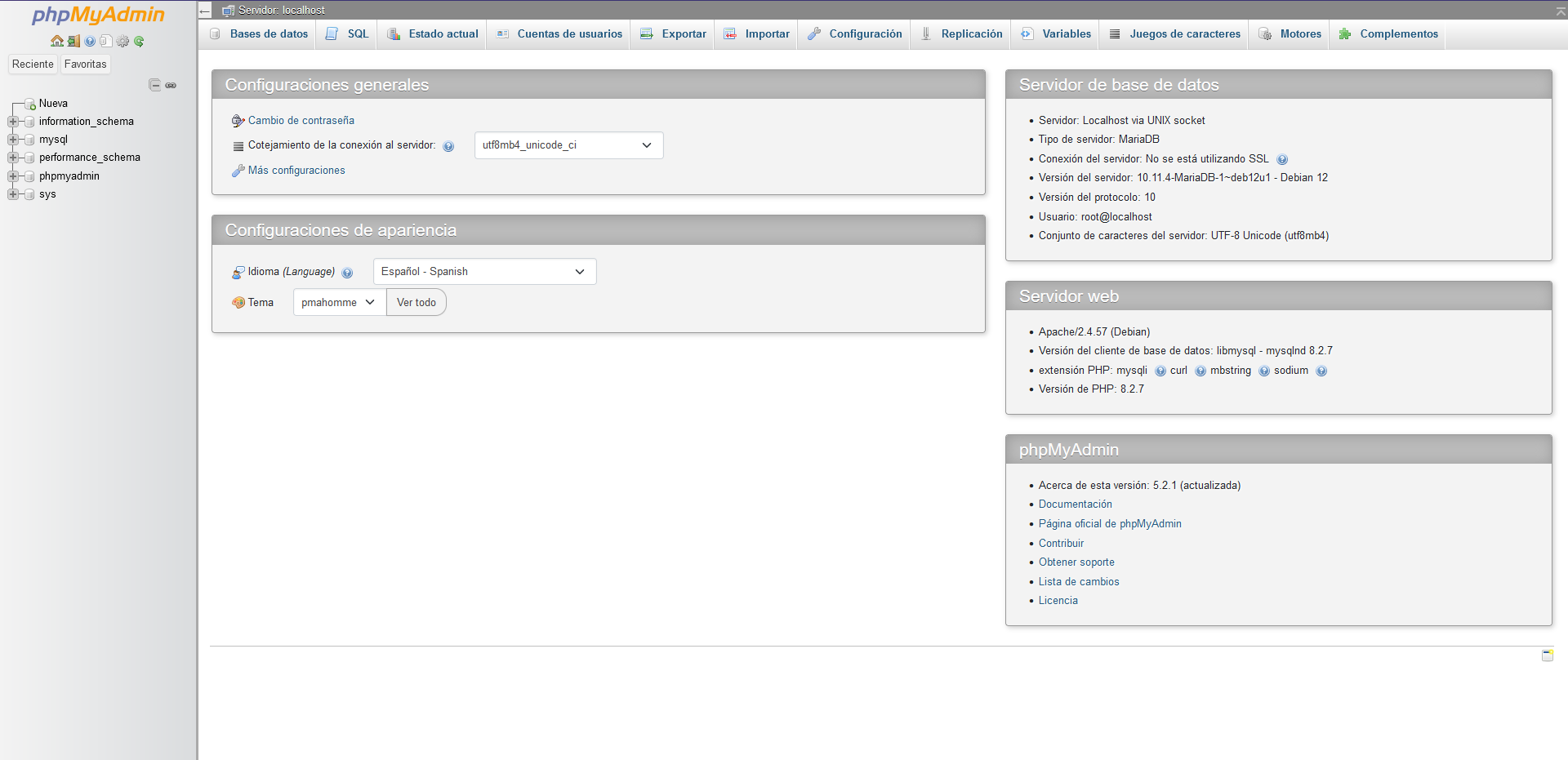Click the phpMyAdmin logo
This screenshot has height=760, width=1568.
(x=98, y=15)
